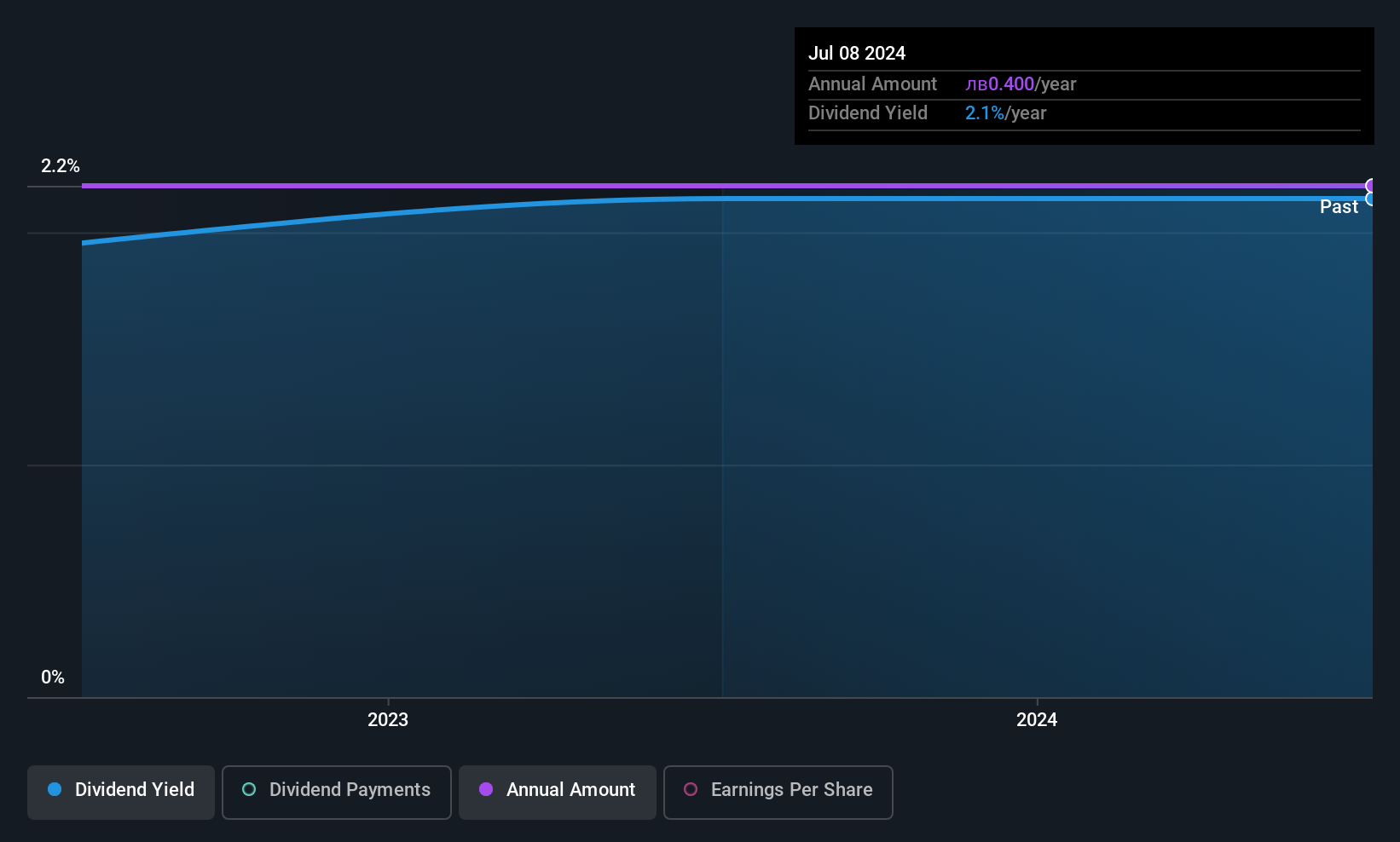Click the 'Jul 08 2024' tooltip date

point(857,53)
